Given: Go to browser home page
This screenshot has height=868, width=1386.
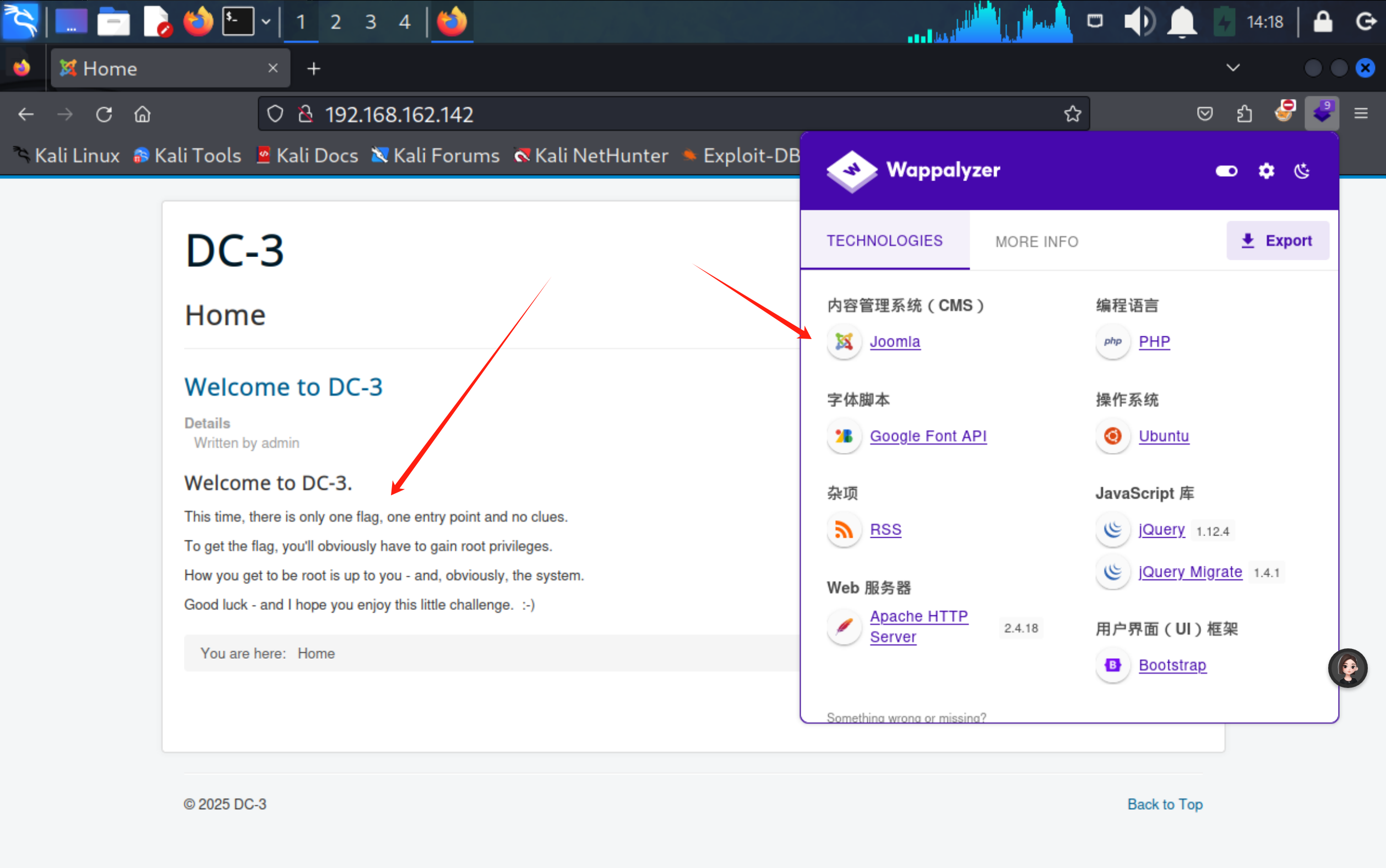Looking at the screenshot, I should click(143, 114).
